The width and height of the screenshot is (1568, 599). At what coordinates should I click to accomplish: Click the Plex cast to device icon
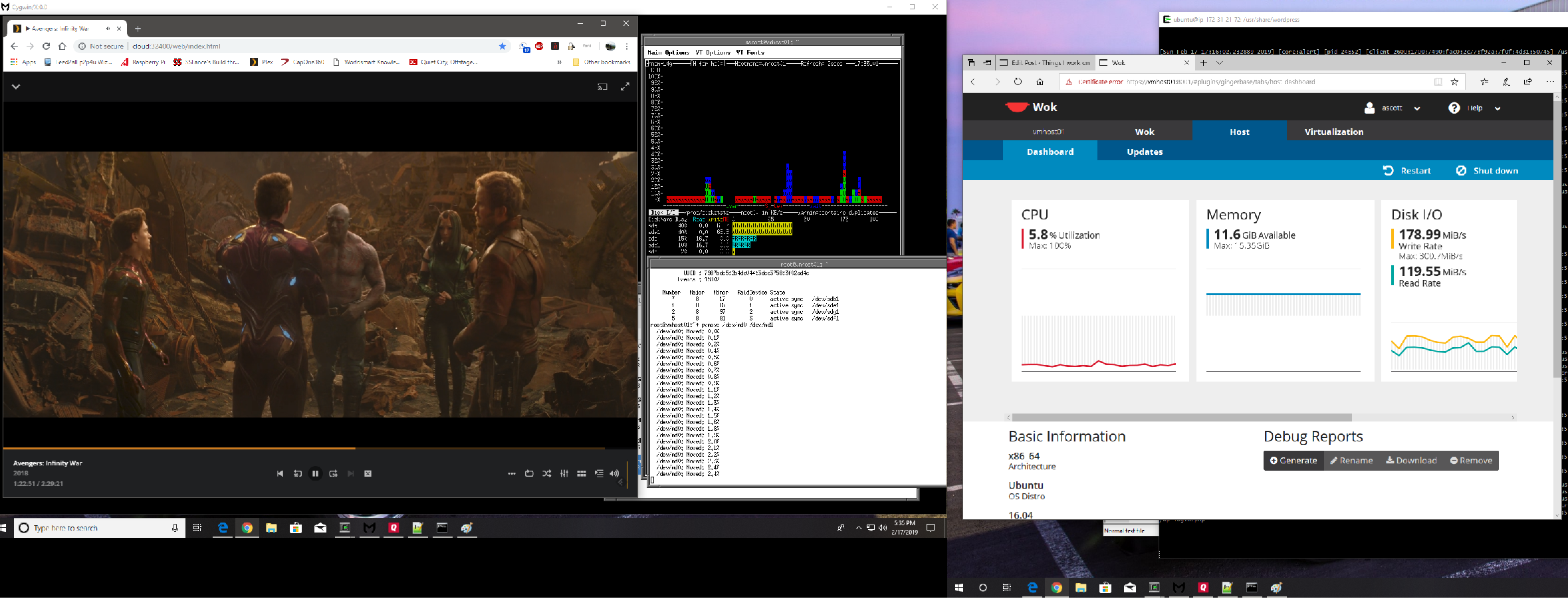(x=602, y=86)
